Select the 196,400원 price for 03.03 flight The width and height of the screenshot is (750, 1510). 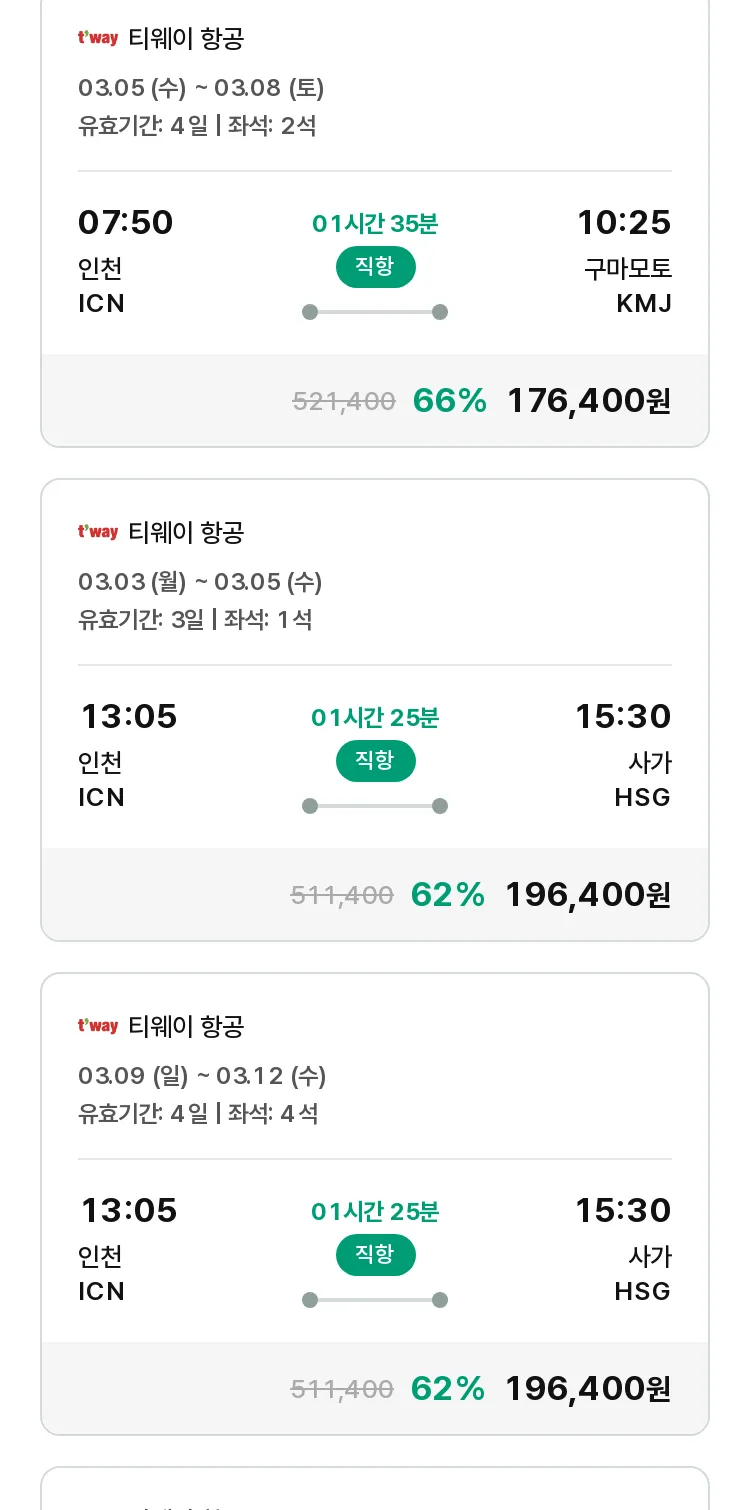[x=588, y=895]
